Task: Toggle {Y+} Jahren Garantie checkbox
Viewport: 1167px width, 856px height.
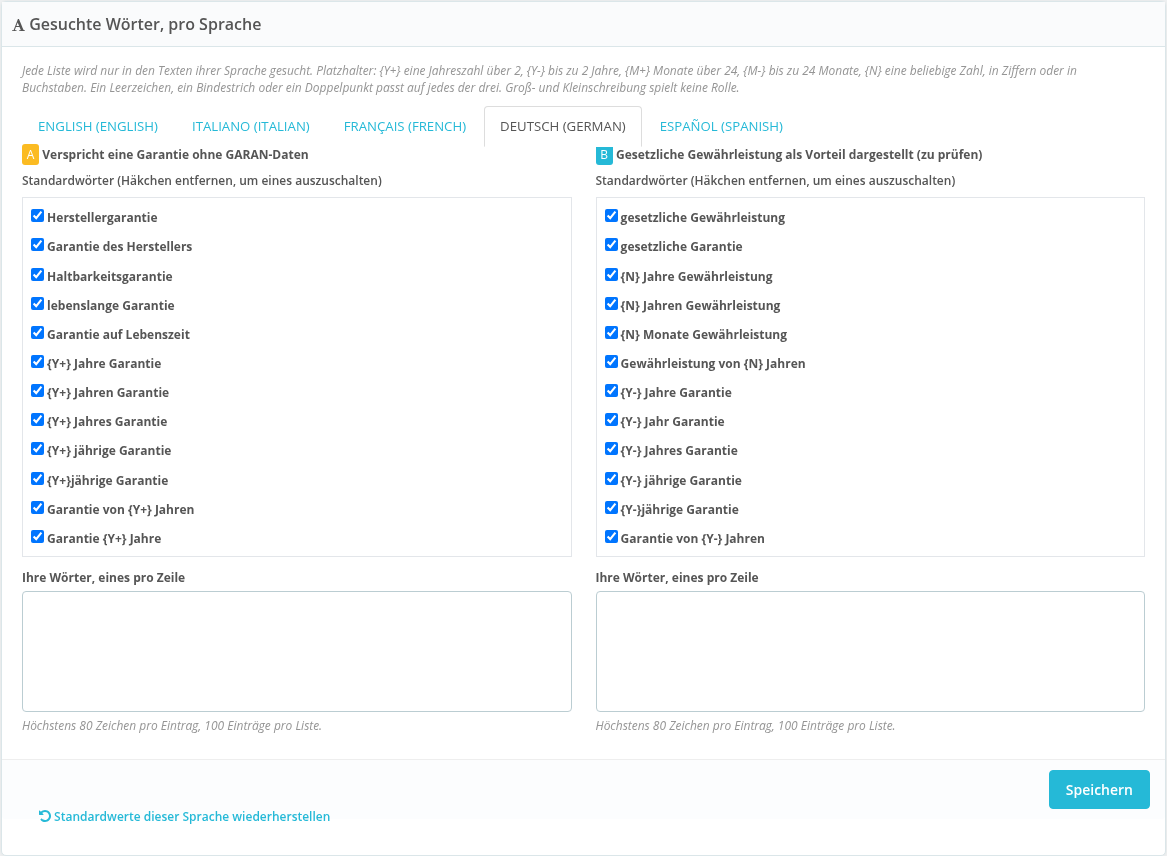Action: [37, 391]
